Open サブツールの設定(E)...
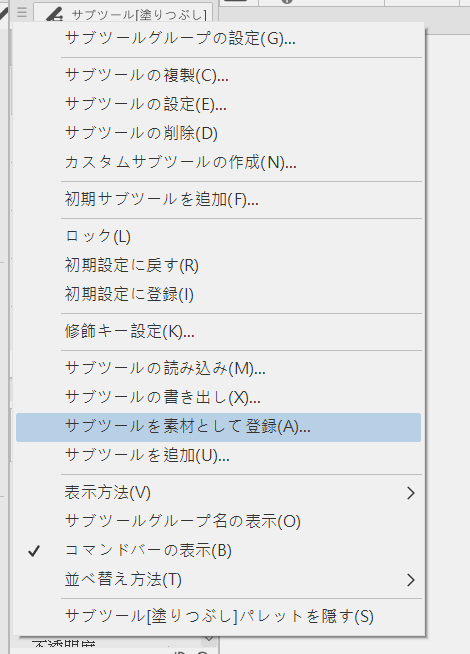The image size is (470, 654). coord(219,104)
